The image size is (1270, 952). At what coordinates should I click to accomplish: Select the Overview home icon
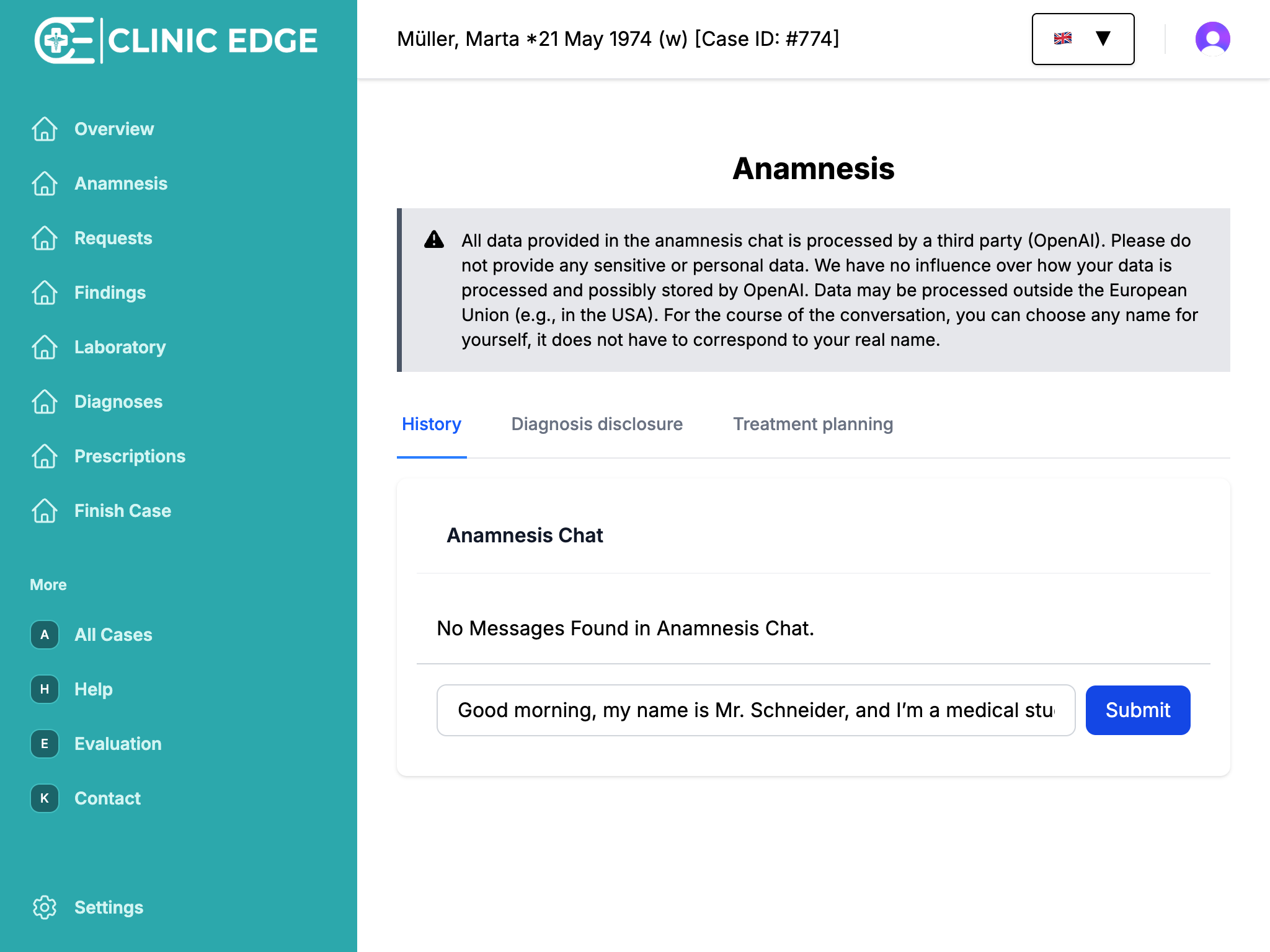[x=44, y=130]
